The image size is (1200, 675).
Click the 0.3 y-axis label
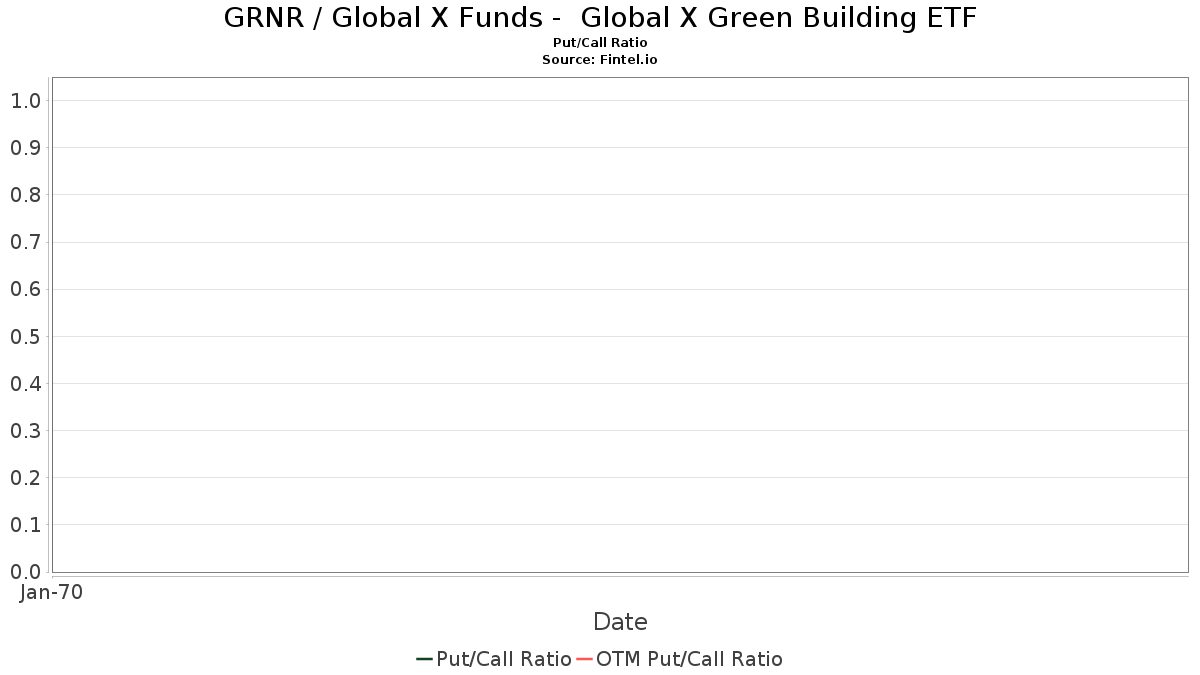pos(25,430)
